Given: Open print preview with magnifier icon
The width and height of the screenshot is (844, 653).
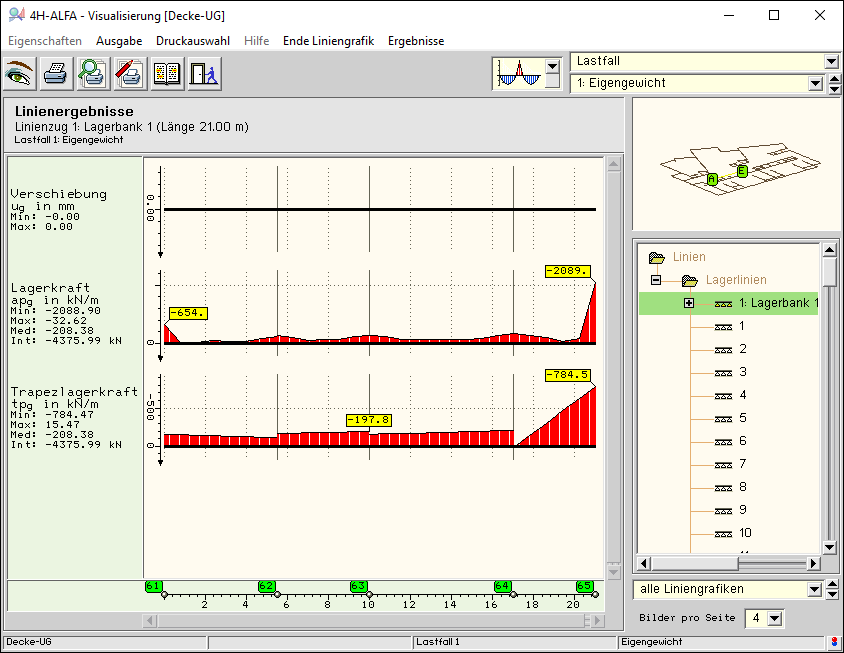Looking at the screenshot, I should pyautogui.click(x=94, y=74).
